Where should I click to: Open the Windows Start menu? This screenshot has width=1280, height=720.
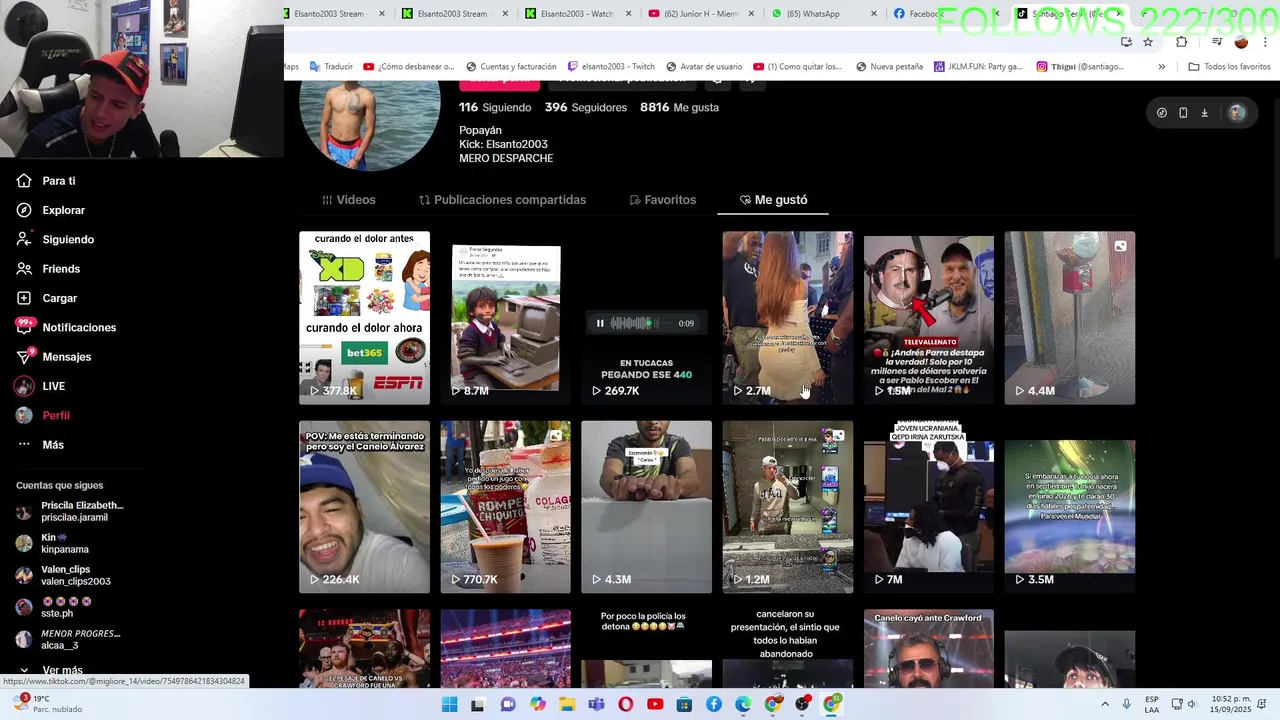[450, 705]
